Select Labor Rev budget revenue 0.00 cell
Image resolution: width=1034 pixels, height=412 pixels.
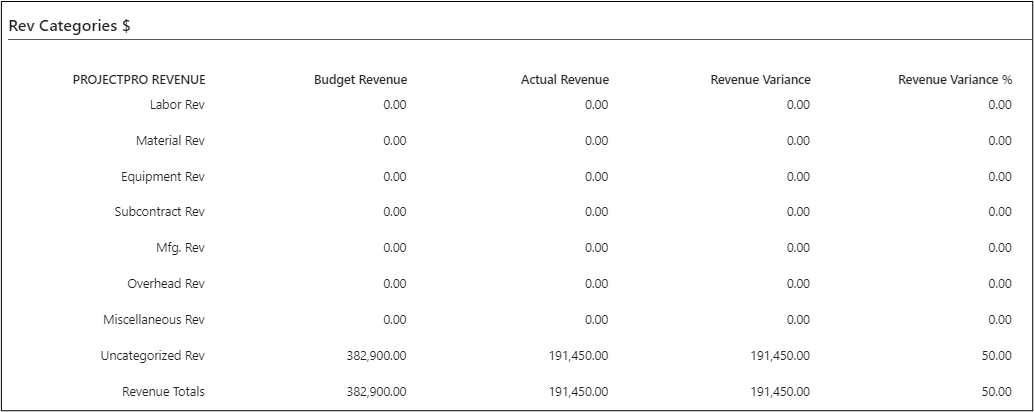click(x=394, y=104)
